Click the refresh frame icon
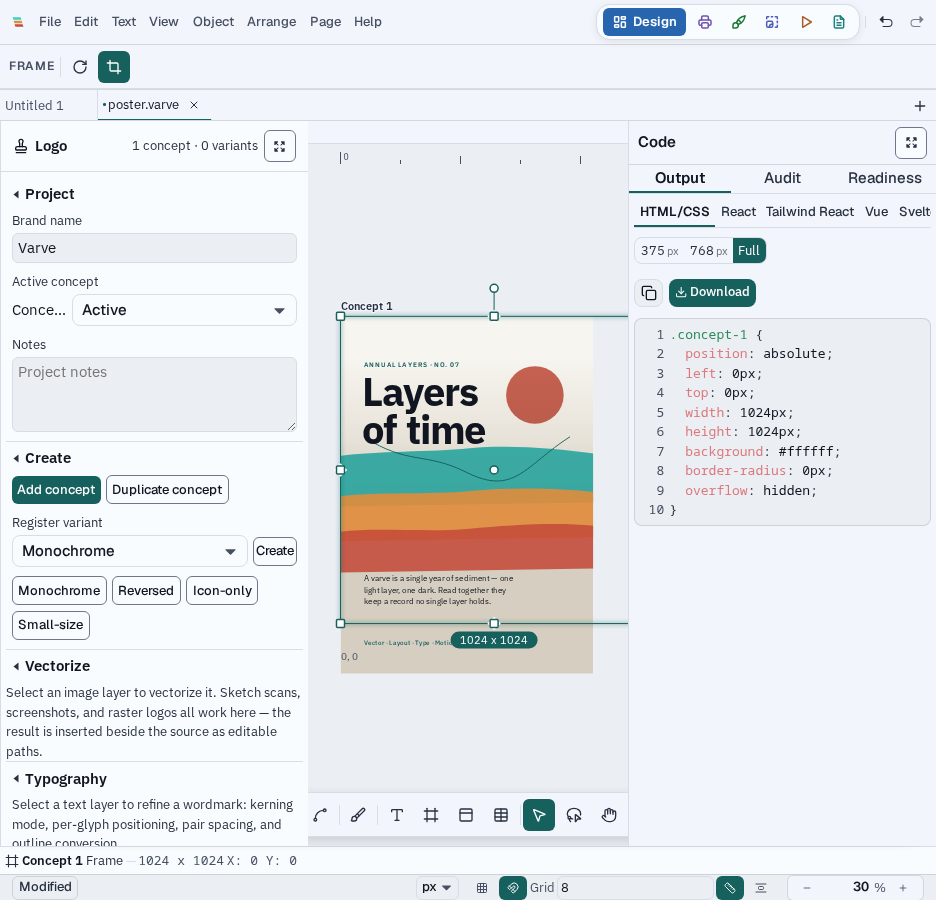 coord(80,66)
